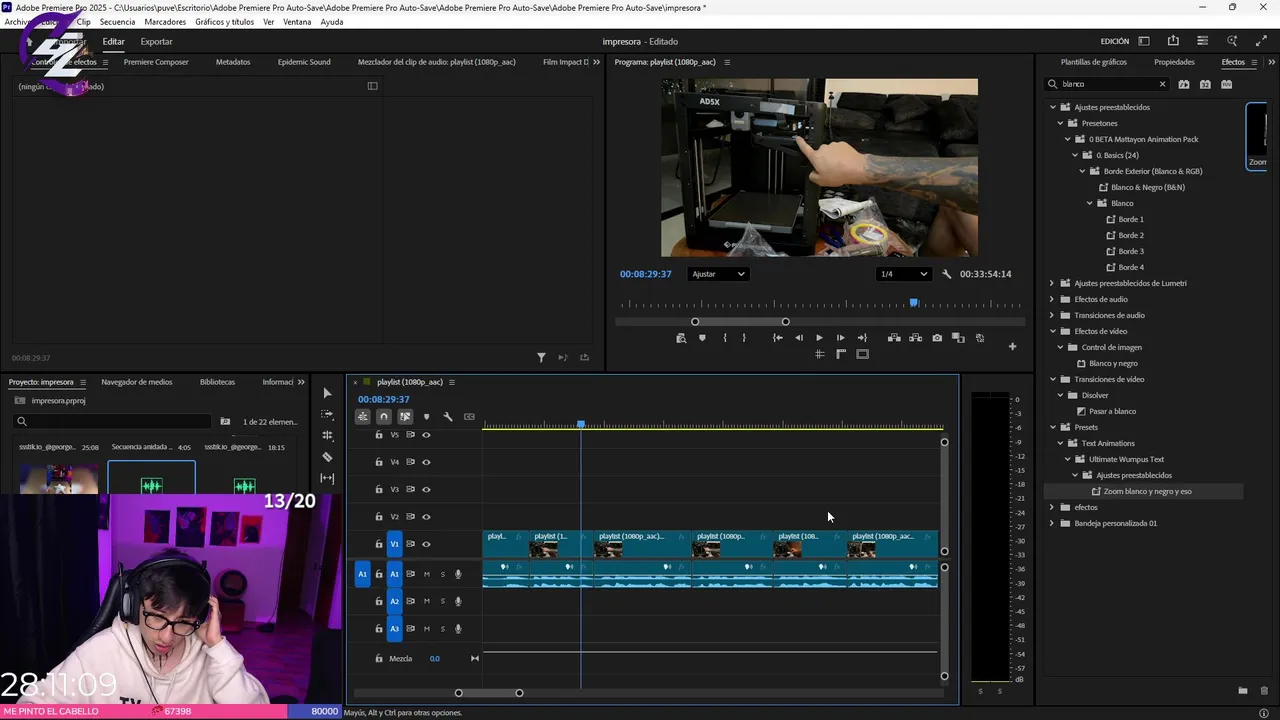Click Accelerated Effects filter icon
The width and height of the screenshot is (1280, 720).
(1184, 84)
